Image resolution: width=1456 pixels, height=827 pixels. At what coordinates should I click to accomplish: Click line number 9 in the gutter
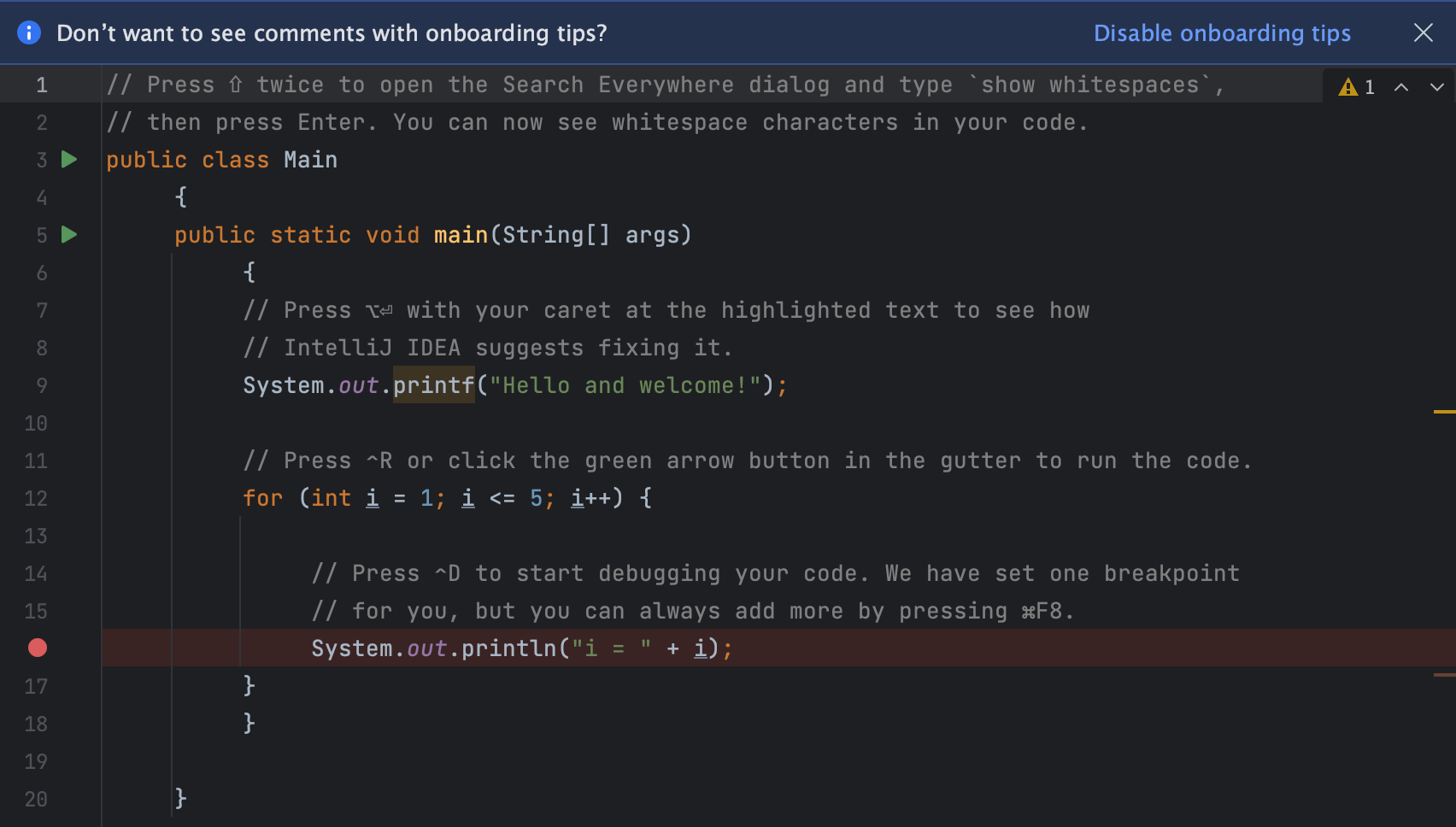(41, 385)
